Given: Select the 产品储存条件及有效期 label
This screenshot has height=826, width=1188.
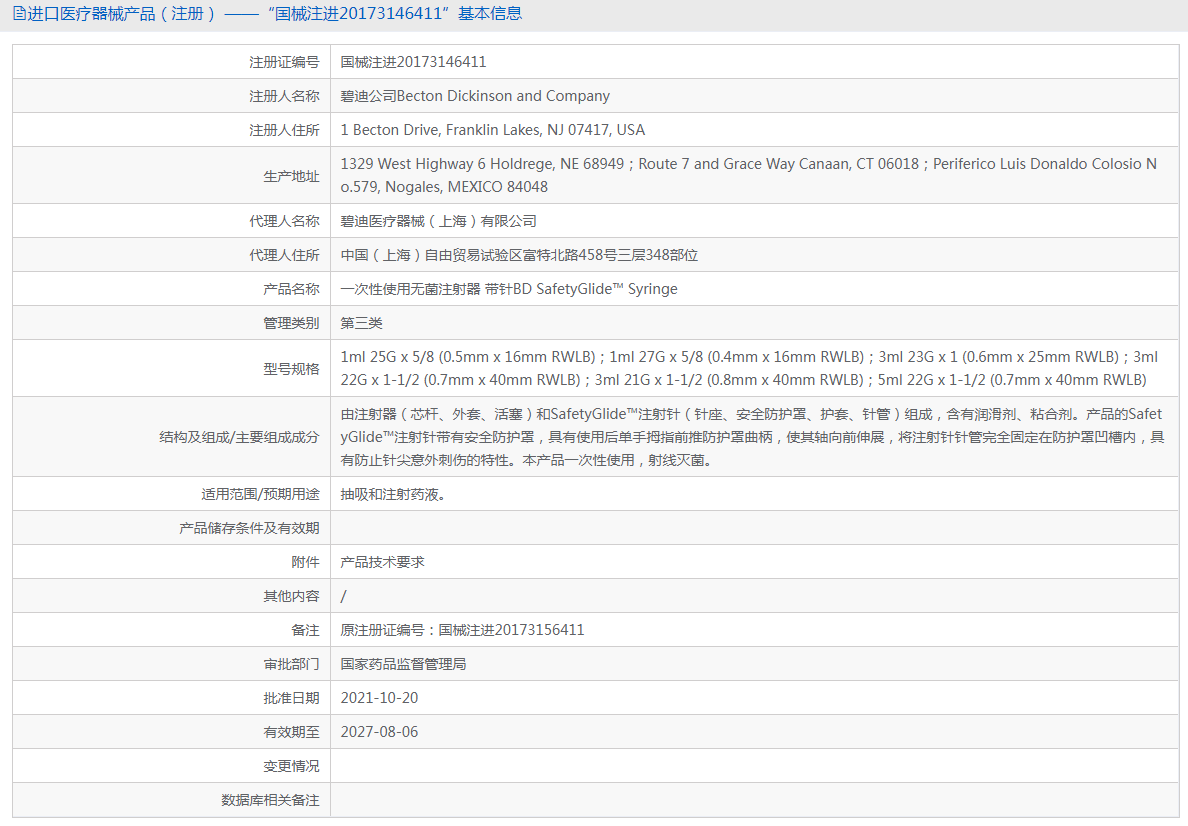Looking at the screenshot, I should click(249, 528).
